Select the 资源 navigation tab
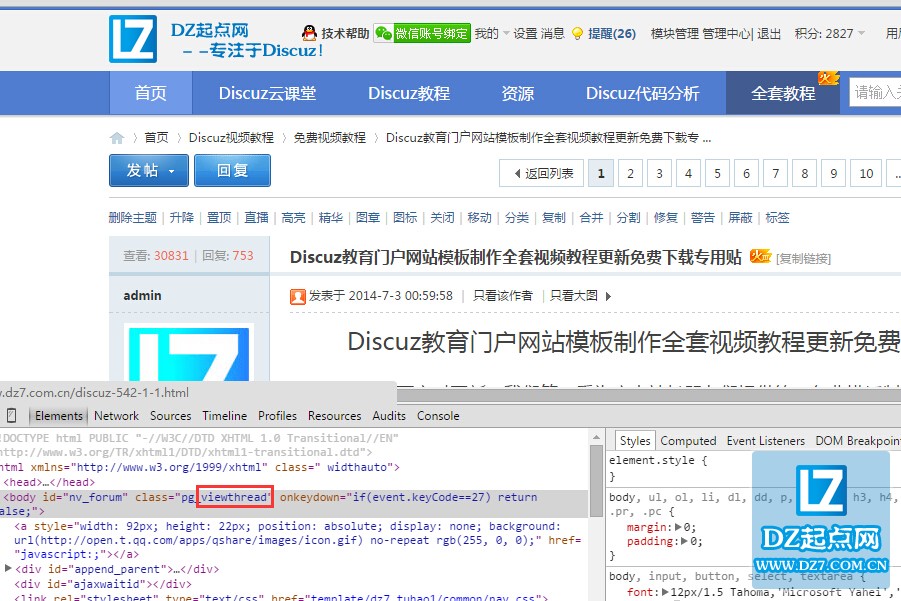Viewport: 901px width, 601px height. coord(518,93)
